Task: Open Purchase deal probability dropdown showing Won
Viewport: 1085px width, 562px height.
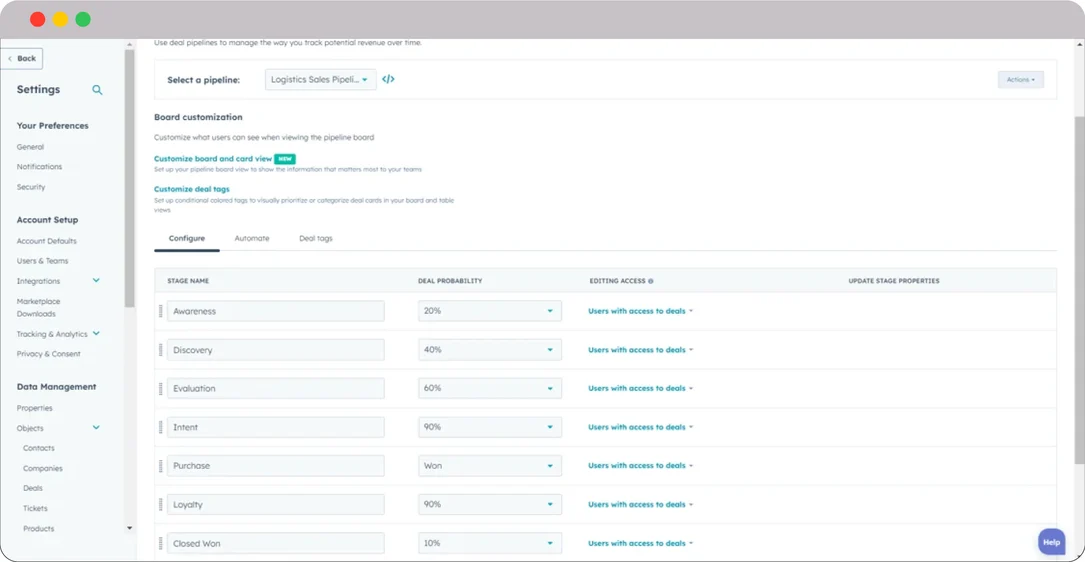Action: click(x=490, y=466)
